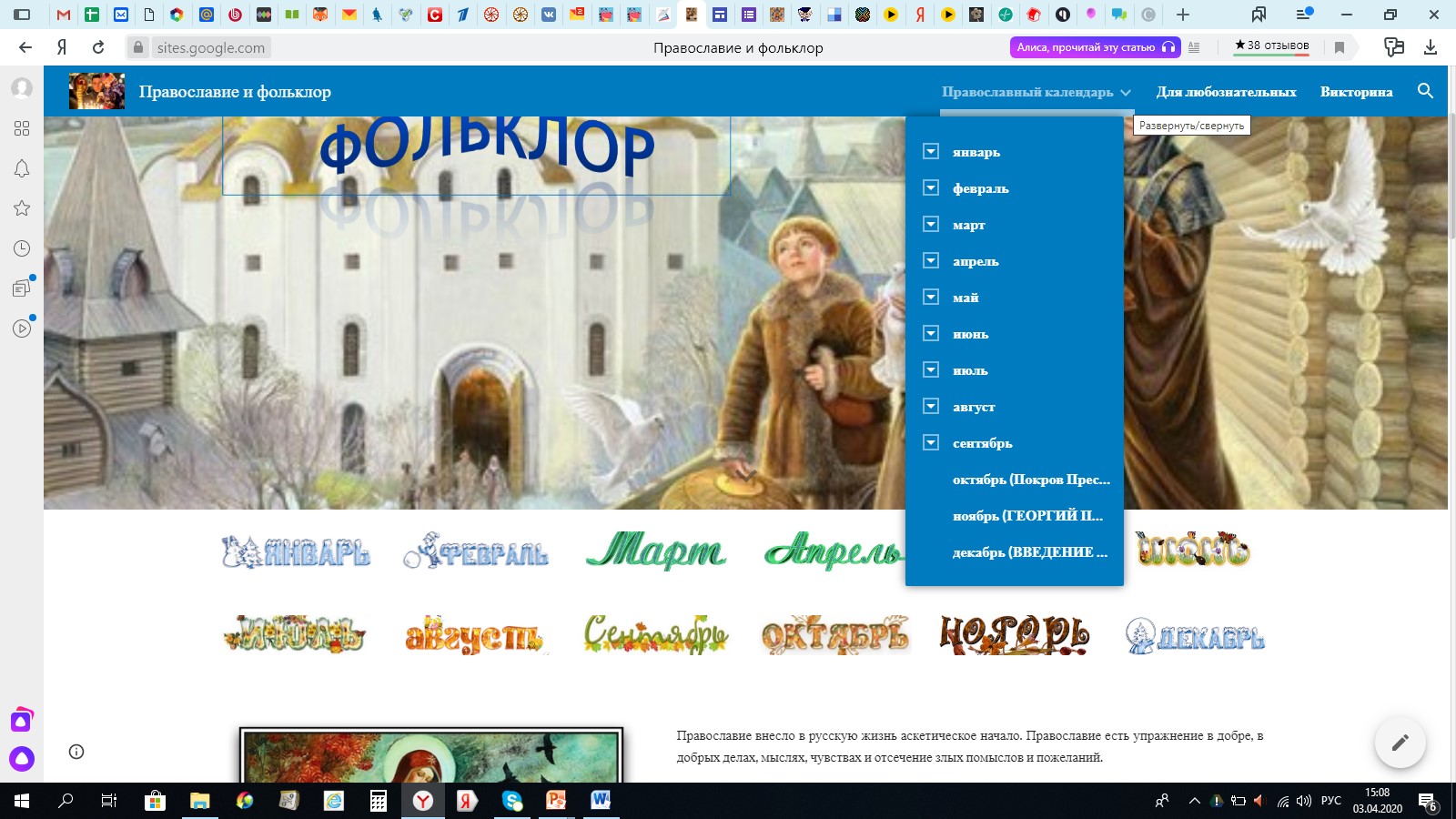Click the sites.google.com address field
This screenshot has width=1456, height=819.
[x=210, y=47]
